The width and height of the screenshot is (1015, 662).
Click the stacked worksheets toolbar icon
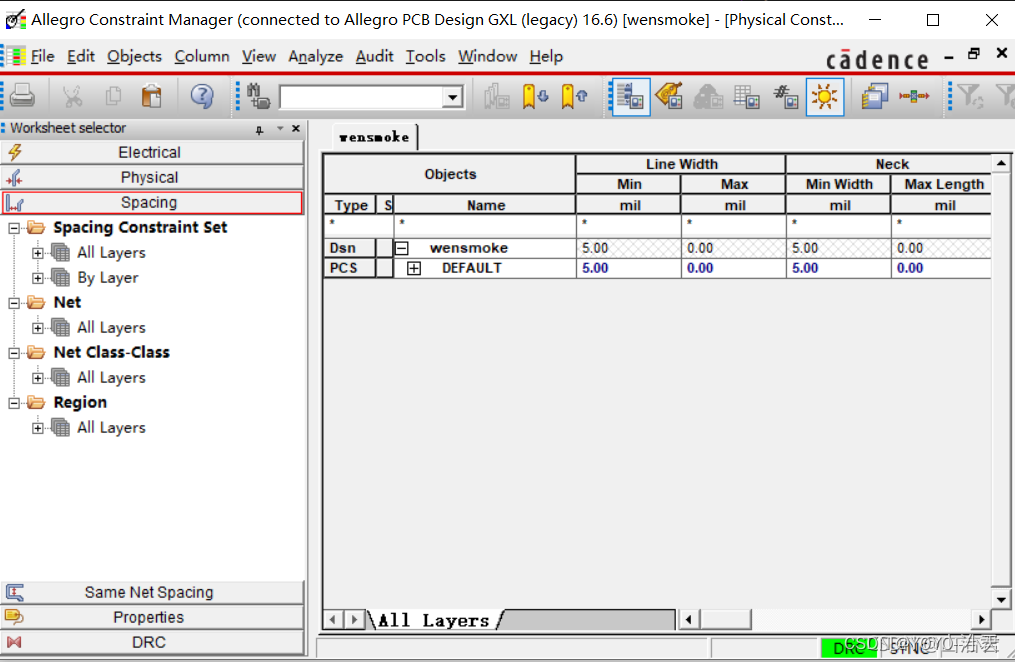click(x=875, y=97)
